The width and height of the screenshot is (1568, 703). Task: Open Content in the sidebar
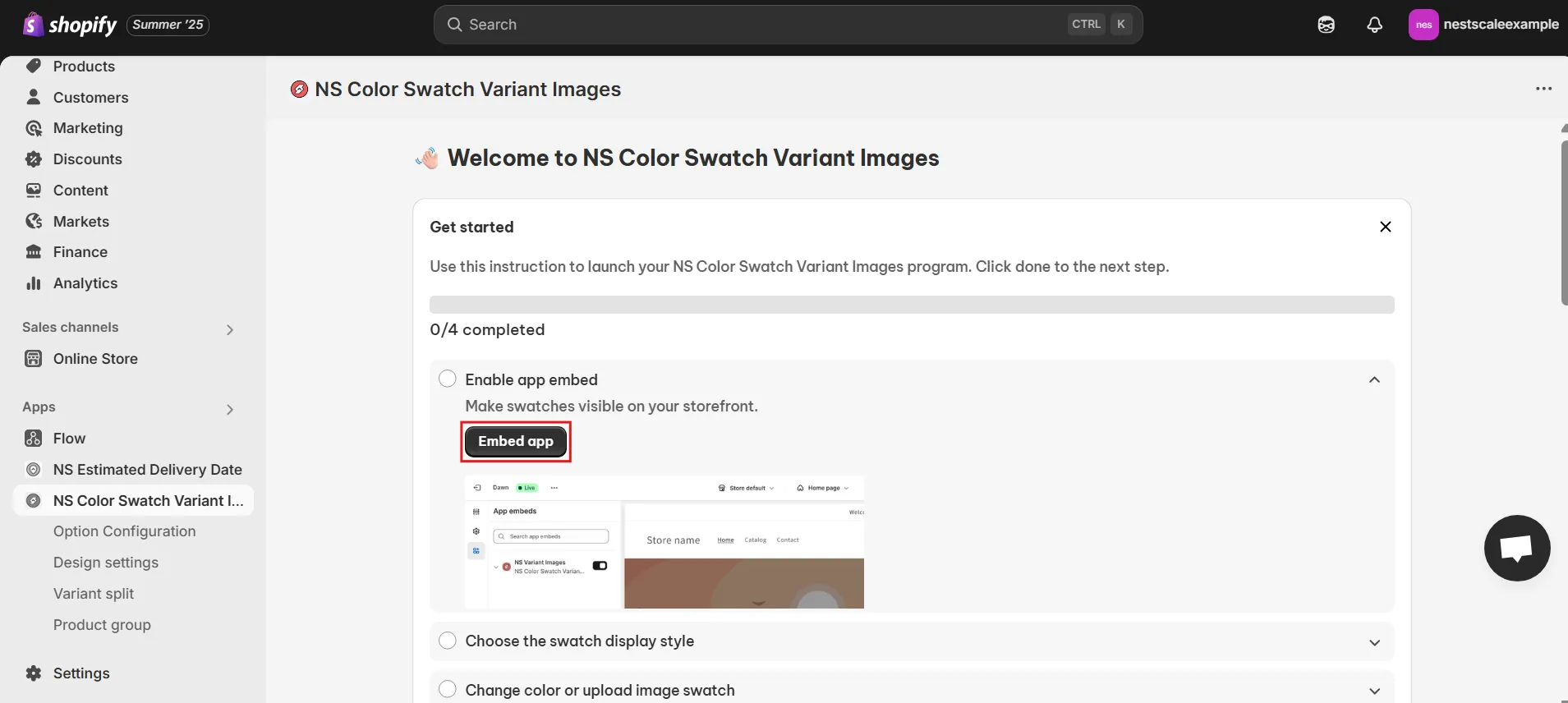pos(80,191)
